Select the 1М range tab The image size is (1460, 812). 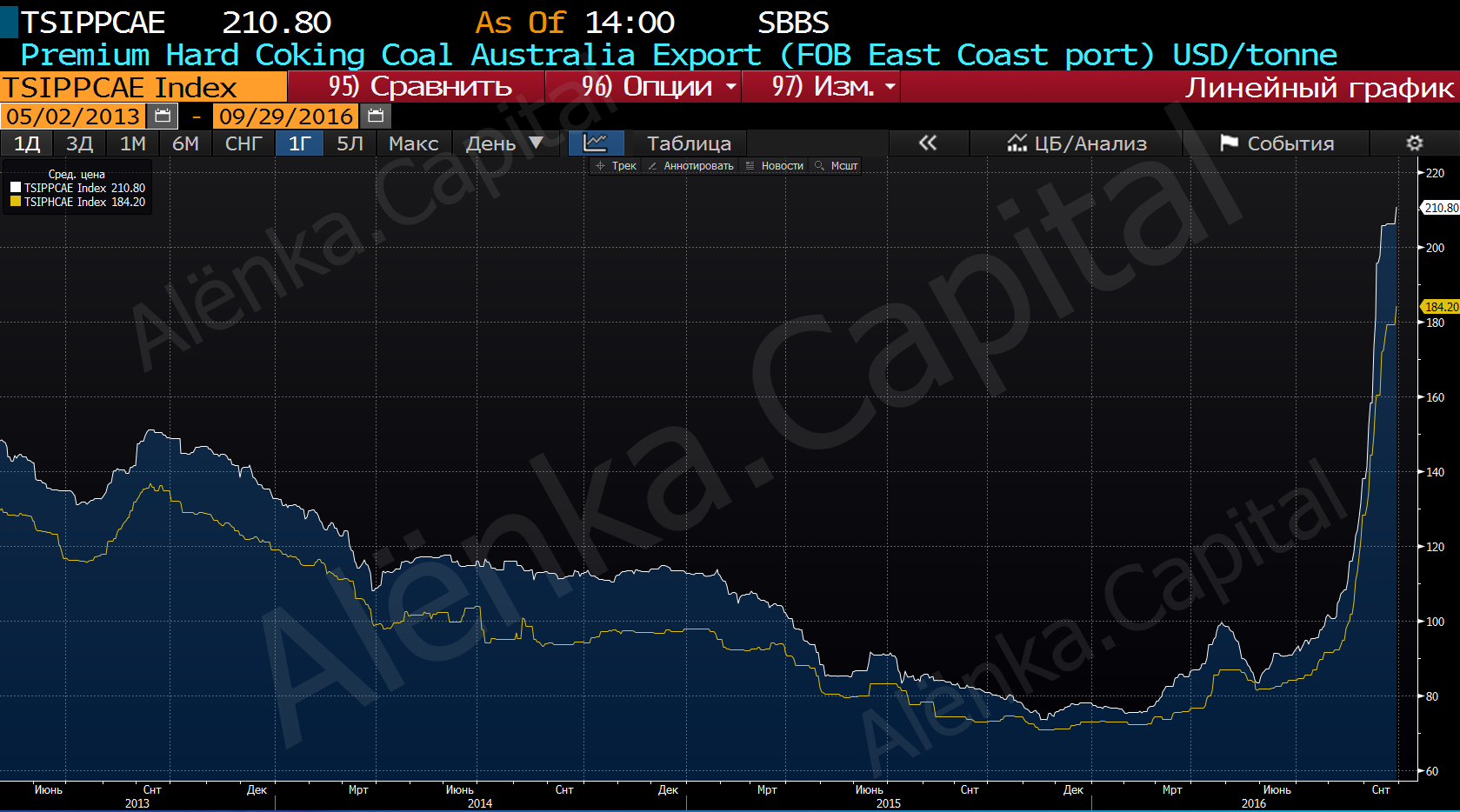133,143
